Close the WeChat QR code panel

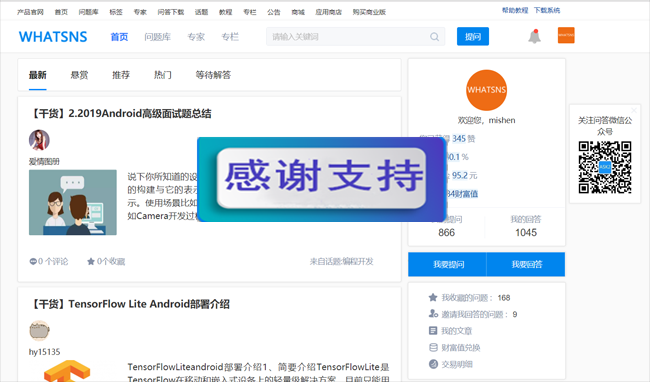click(634, 110)
